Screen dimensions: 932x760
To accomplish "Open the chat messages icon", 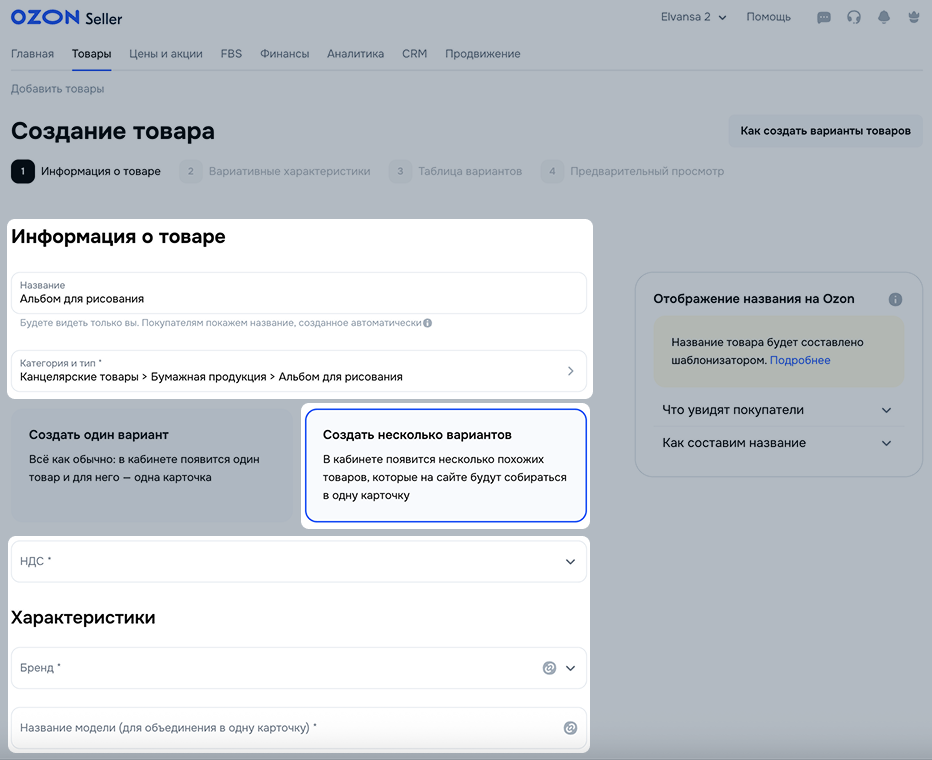I will pyautogui.click(x=824, y=18).
